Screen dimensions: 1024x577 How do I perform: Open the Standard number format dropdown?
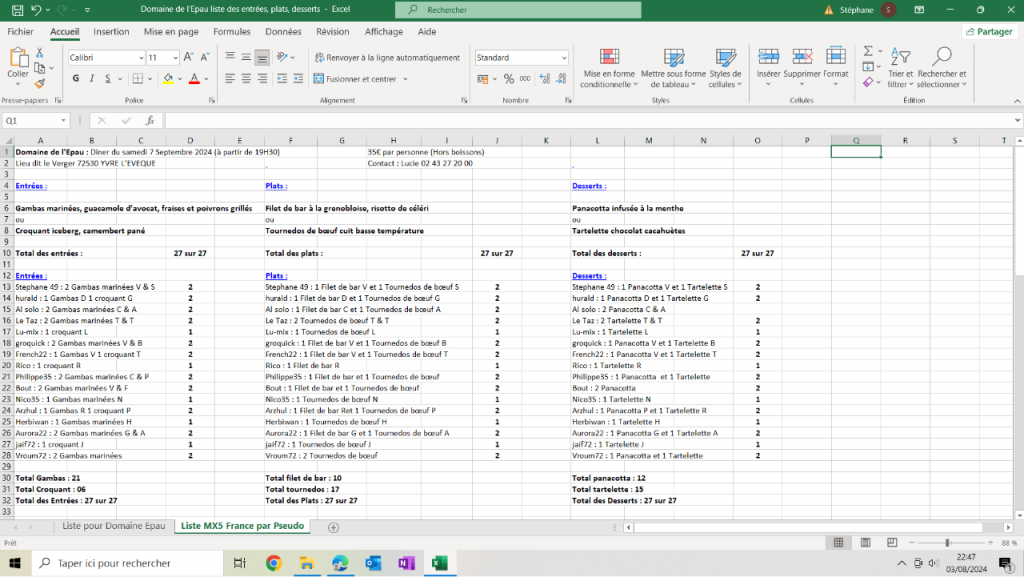564,58
